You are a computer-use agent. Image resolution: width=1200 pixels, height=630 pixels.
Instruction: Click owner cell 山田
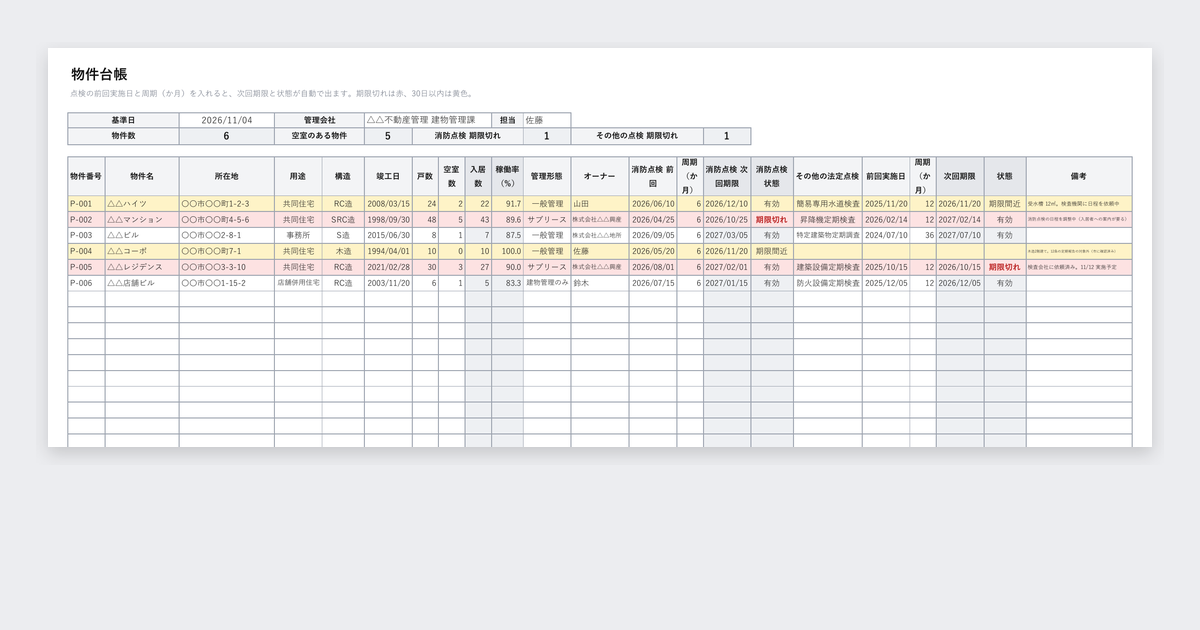click(600, 203)
